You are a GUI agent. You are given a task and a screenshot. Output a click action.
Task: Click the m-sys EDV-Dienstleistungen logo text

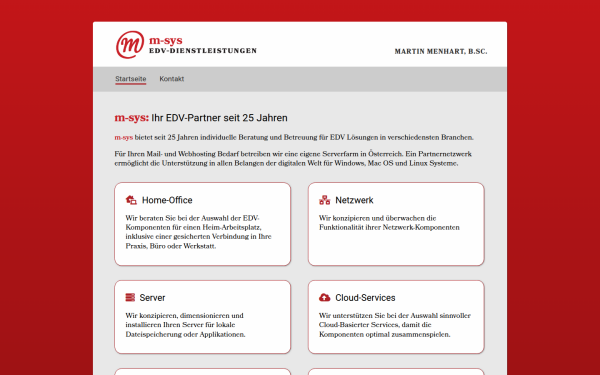(203, 45)
